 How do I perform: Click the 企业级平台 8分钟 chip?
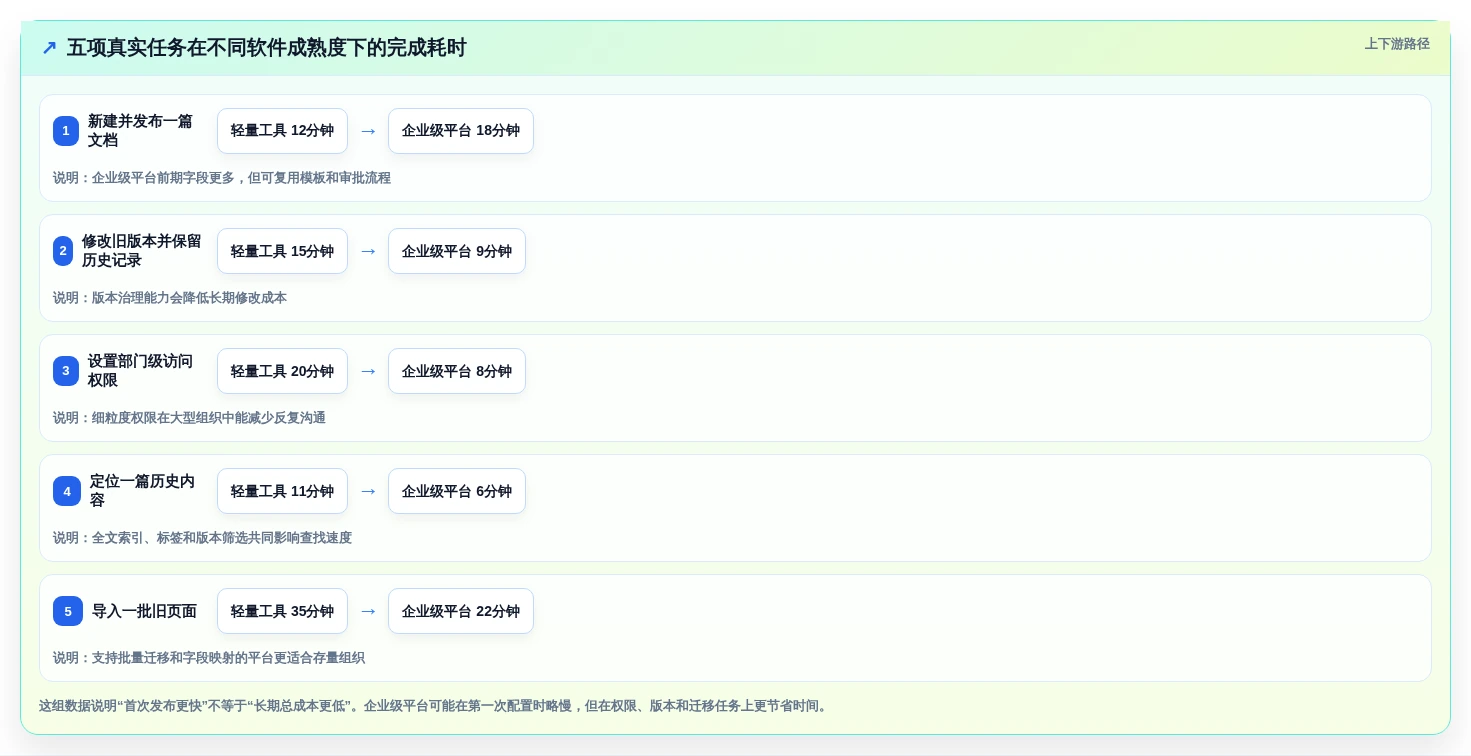point(457,371)
